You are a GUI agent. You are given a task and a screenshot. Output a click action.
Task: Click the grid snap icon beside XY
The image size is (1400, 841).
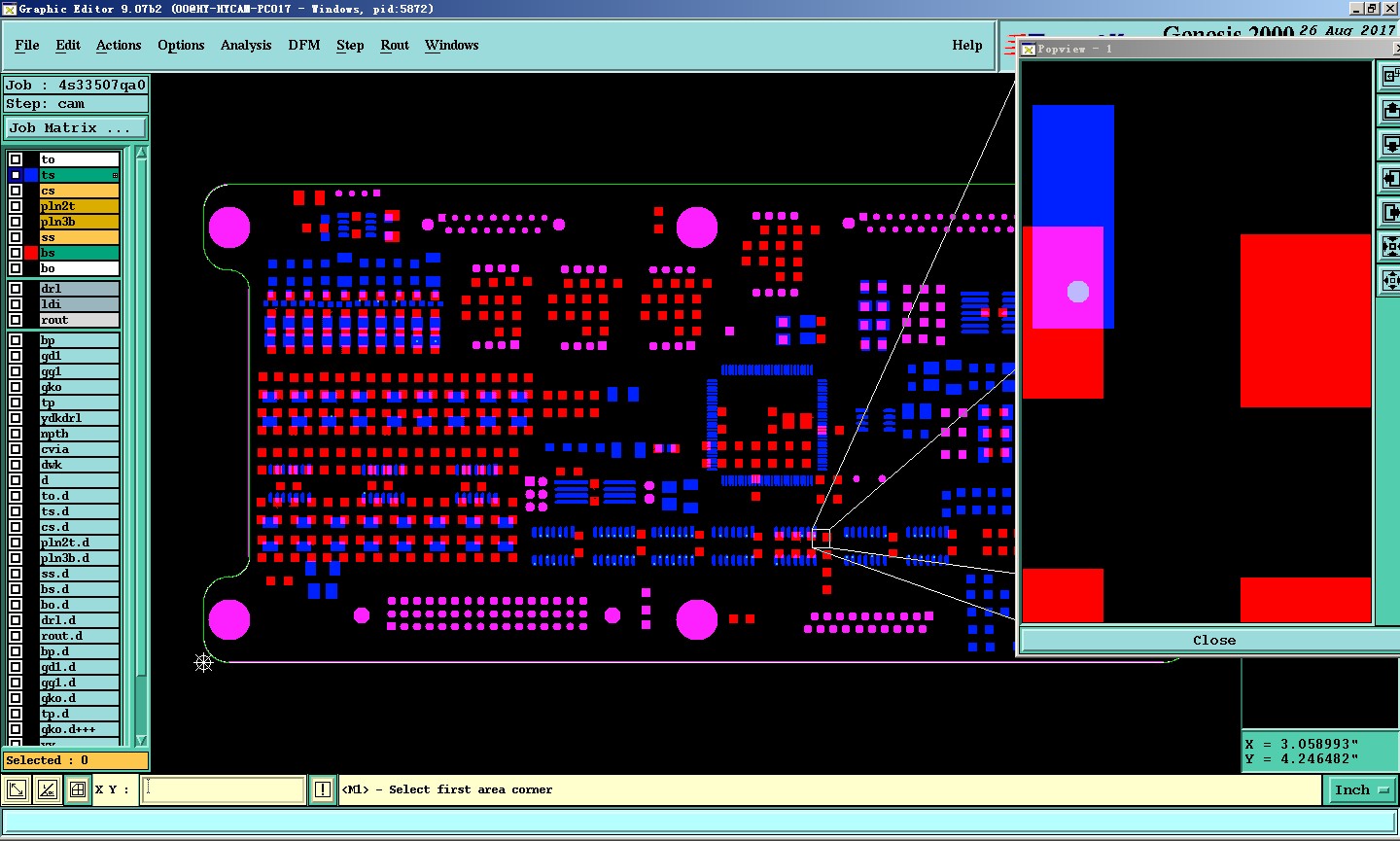tap(78, 789)
